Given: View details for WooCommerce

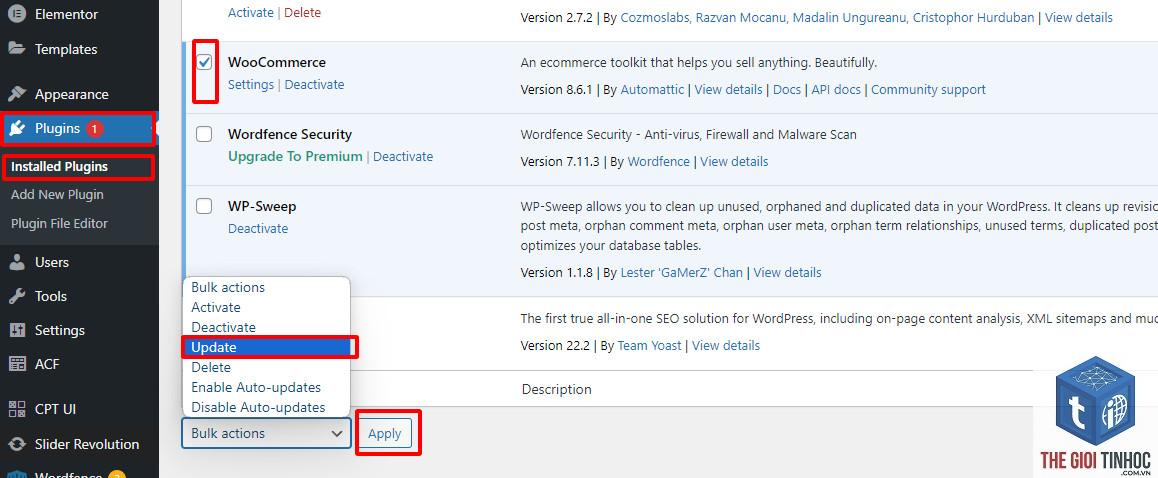Looking at the screenshot, I should point(728,89).
